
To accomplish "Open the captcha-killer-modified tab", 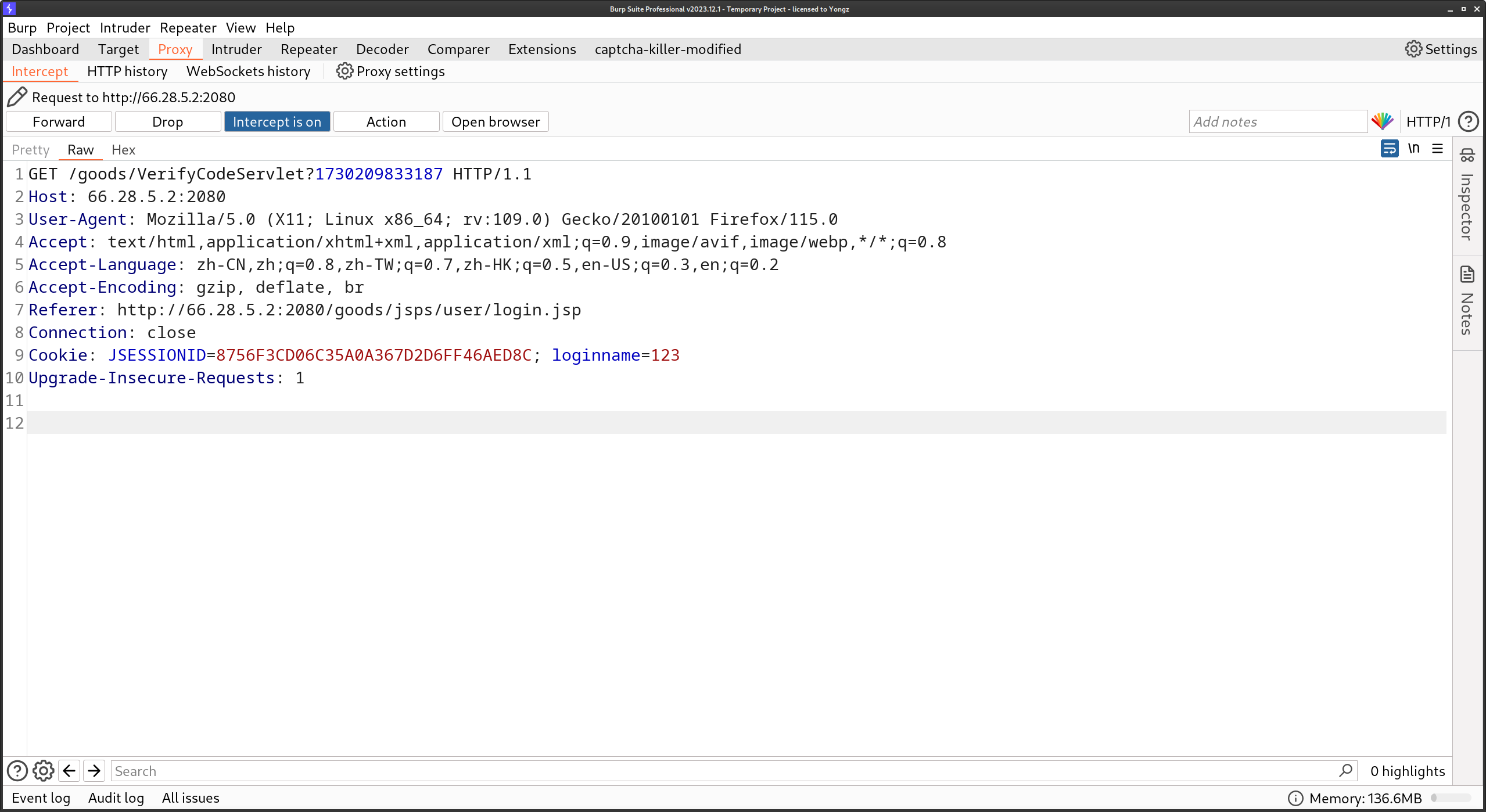I will [x=668, y=49].
